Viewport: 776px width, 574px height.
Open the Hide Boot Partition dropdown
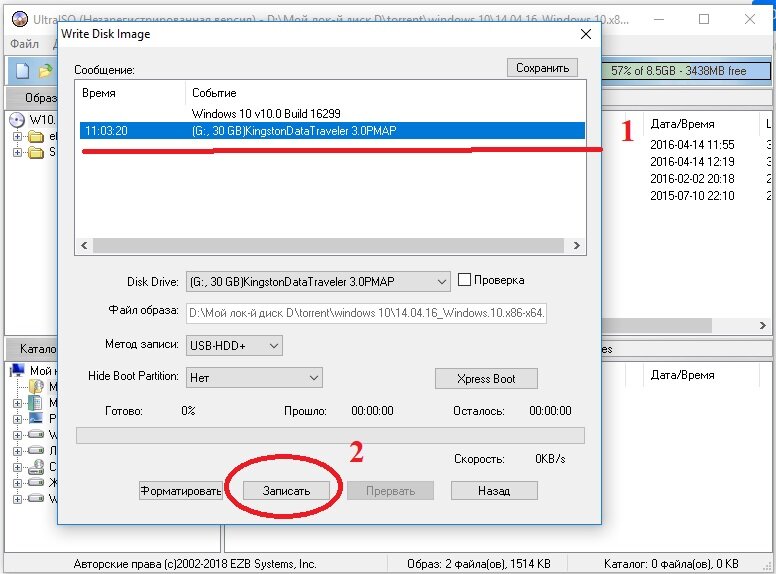pos(254,378)
